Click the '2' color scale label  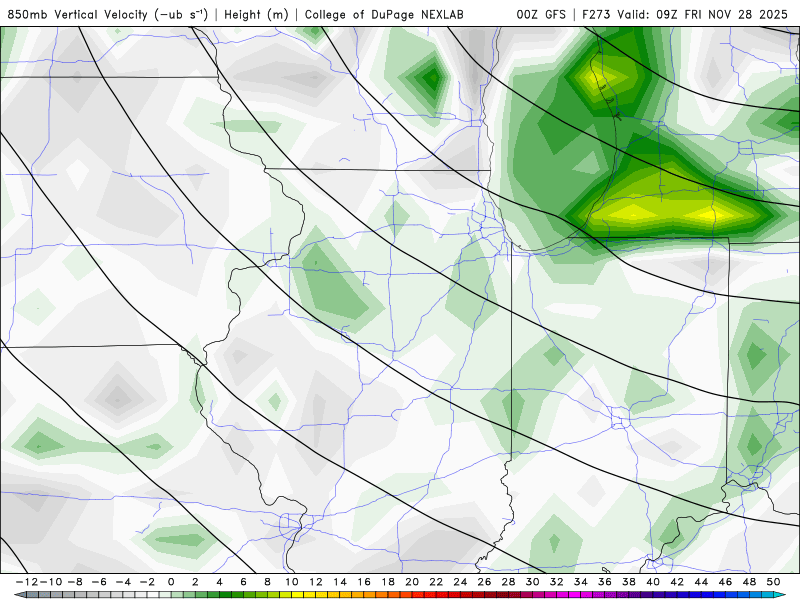coord(195,582)
